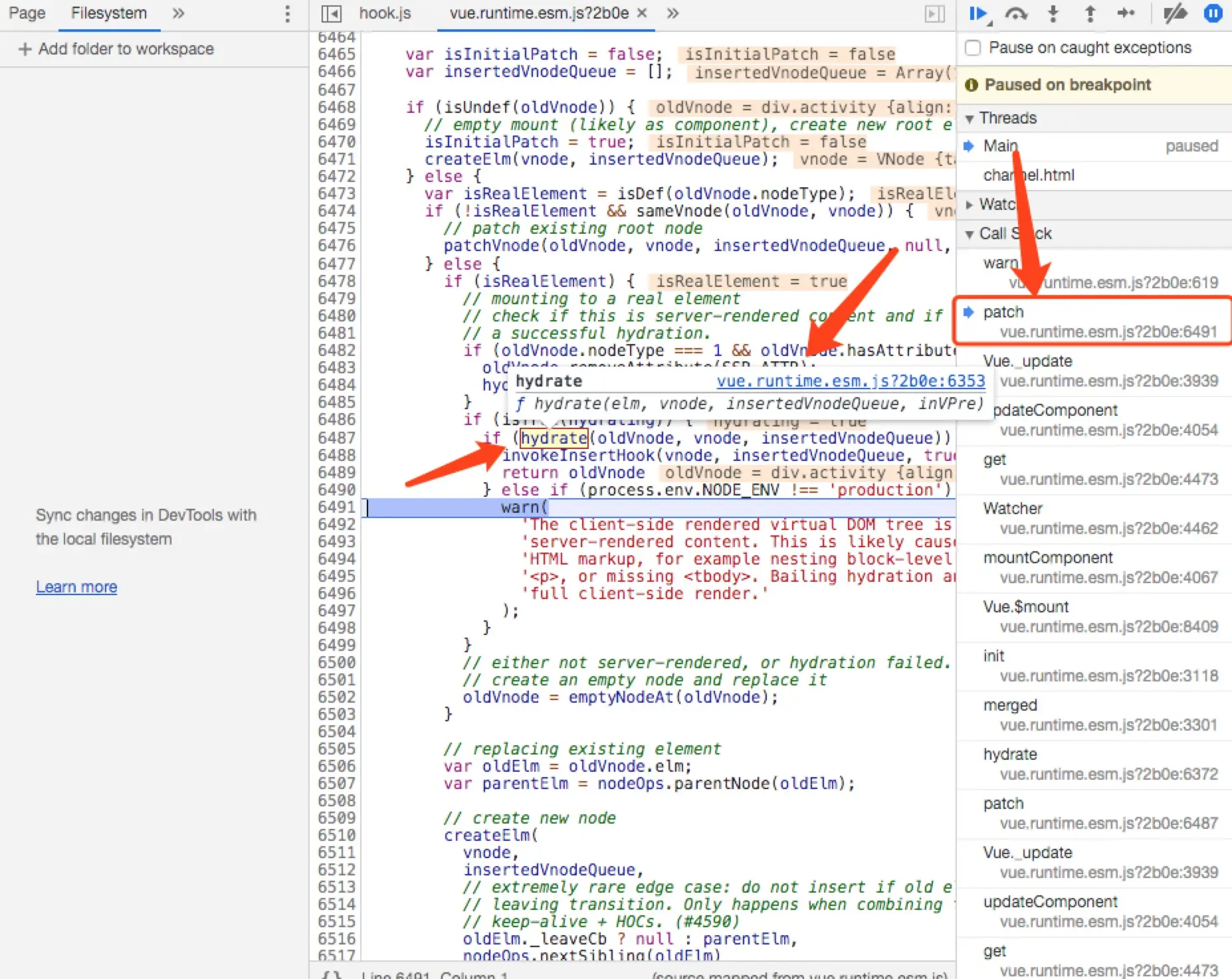The height and width of the screenshot is (979, 1232).
Task: Click pretty print braces icon
Action: point(332,974)
